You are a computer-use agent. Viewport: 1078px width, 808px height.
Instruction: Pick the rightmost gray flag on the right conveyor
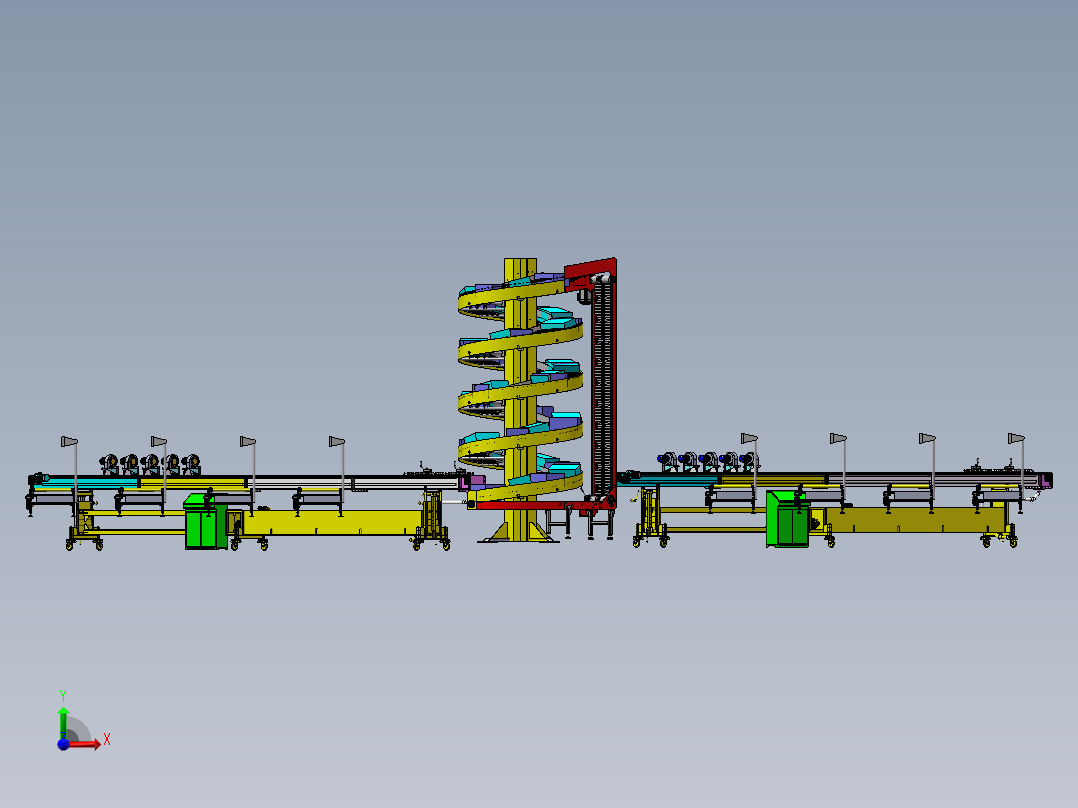(x=1016, y=438)
